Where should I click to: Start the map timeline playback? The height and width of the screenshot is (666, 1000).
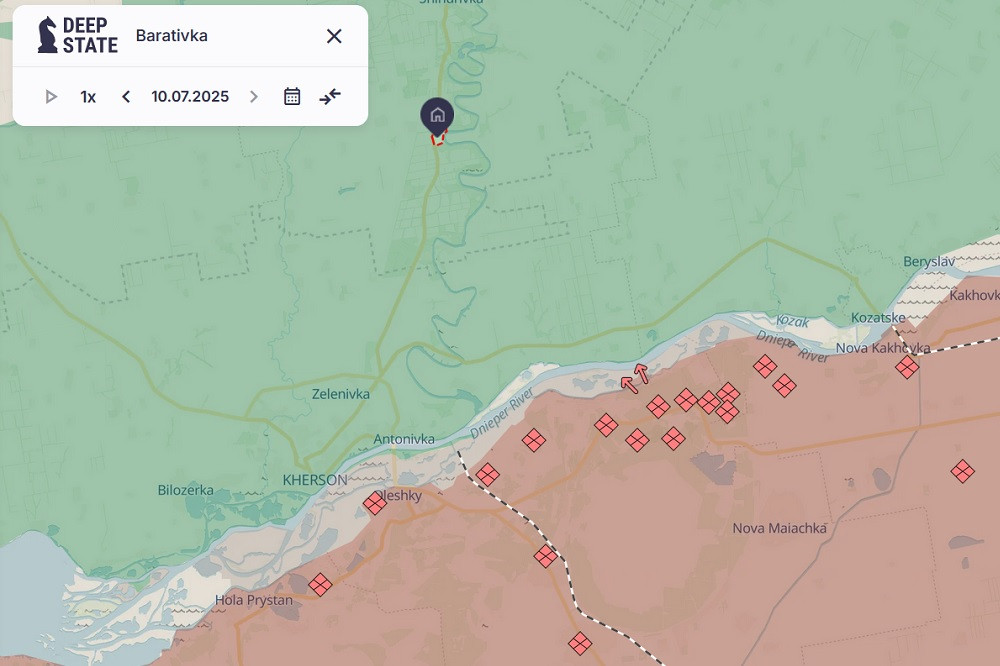pos(51,97)
